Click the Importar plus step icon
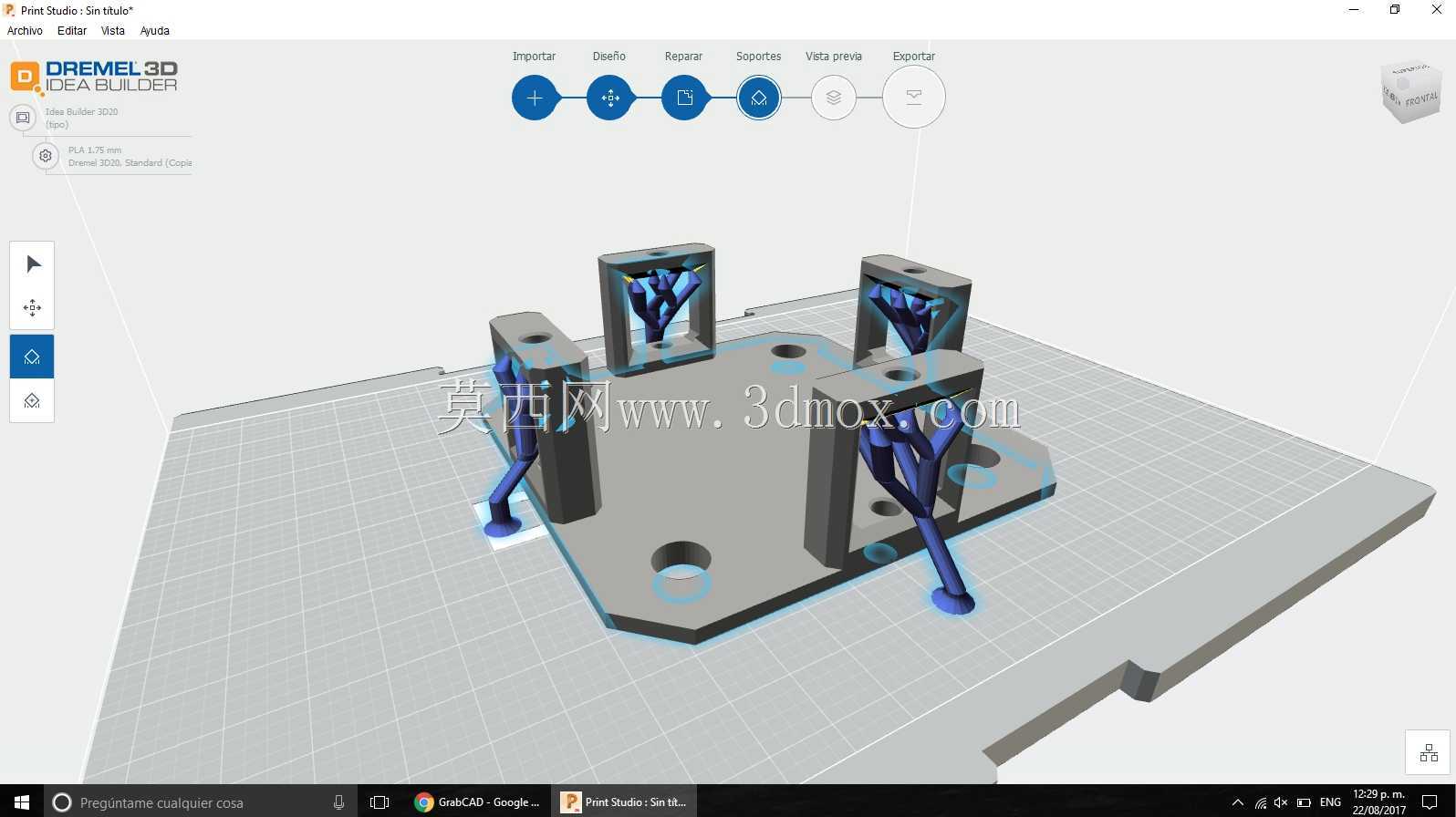 [x=535, y=98]
